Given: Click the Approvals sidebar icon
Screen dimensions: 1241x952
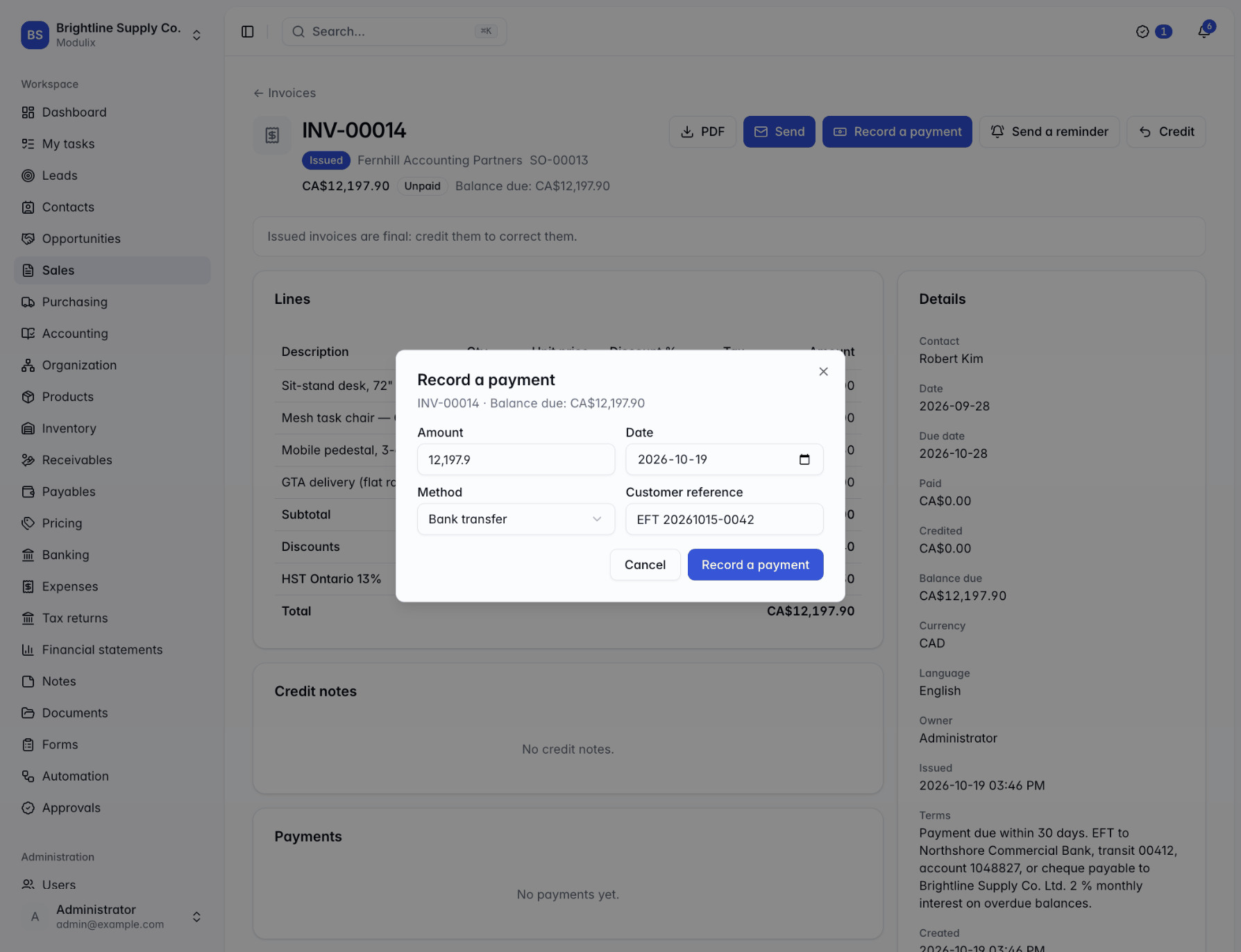Looking at the screenshot, I should (28, 808).
